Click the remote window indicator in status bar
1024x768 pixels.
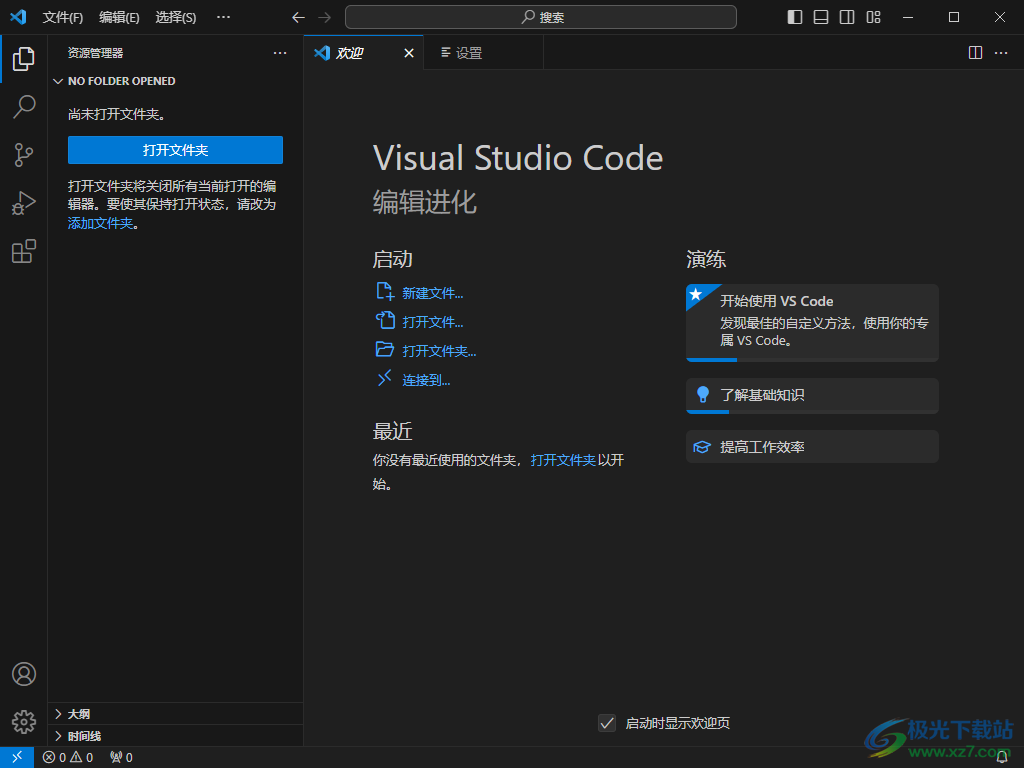point(17,757)
